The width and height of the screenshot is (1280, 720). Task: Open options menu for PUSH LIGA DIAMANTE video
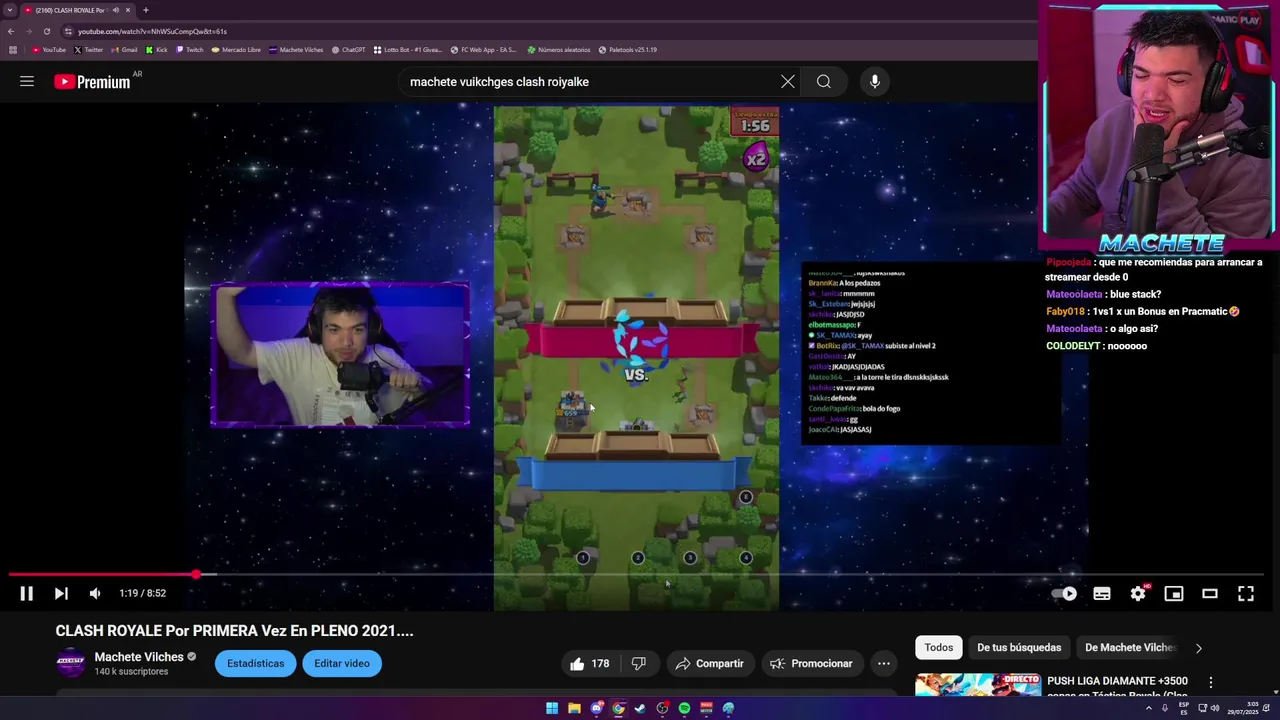1211,683
